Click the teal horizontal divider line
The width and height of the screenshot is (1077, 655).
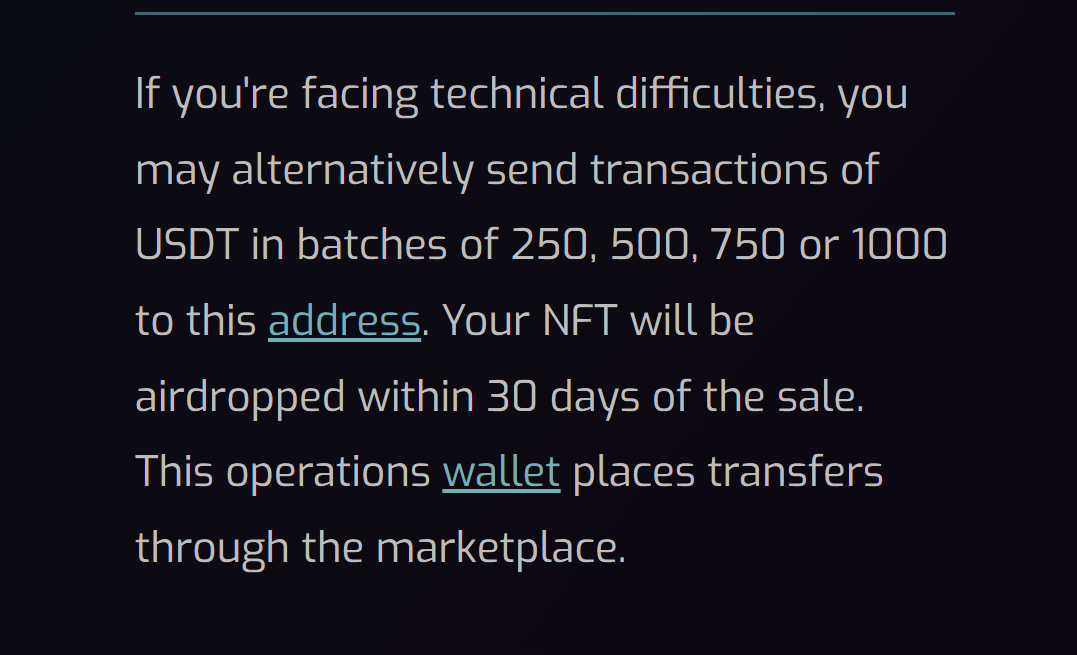pyautogui.click(x=545, y=13)
